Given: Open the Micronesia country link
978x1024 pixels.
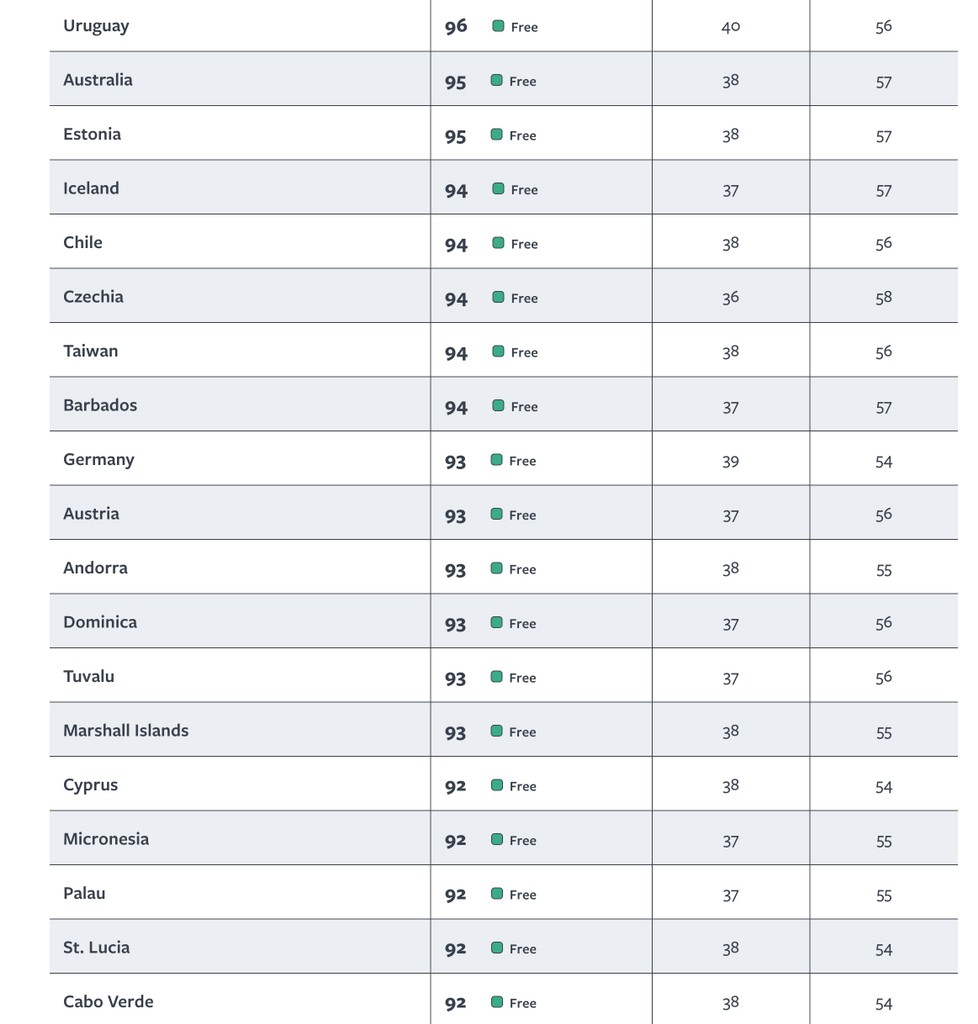Looking at the screenshot, I should 106,839.
